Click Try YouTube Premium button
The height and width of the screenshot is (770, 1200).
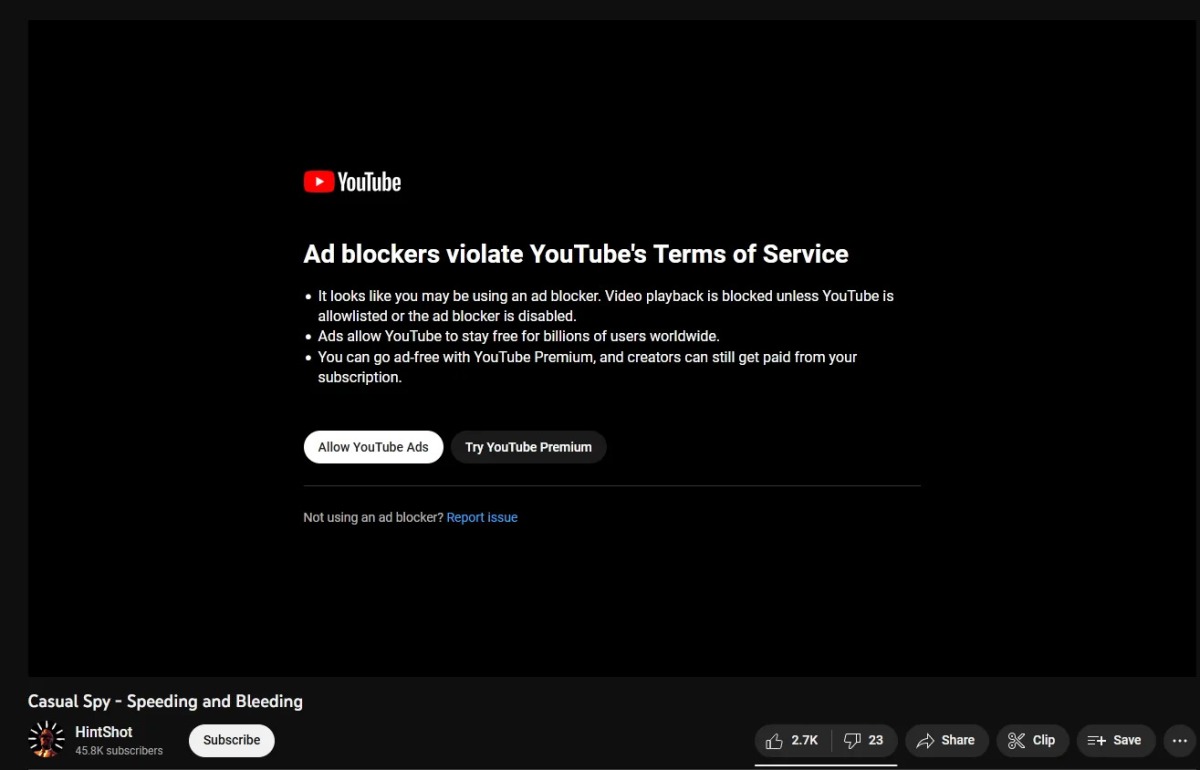(x=528, y=447)
